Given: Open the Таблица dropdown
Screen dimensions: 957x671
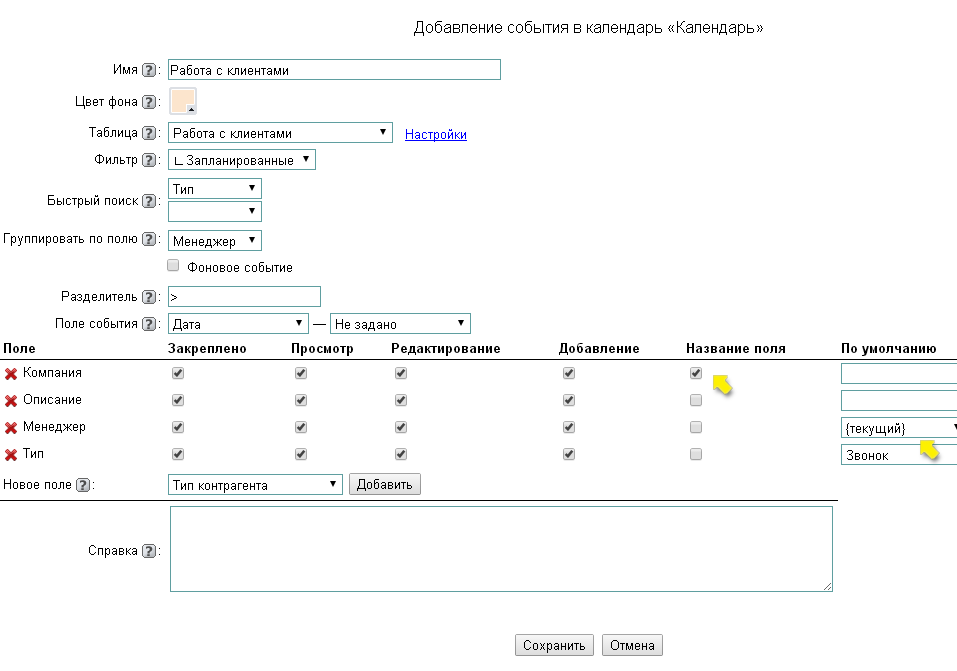Looking at the screenshot, I should (x=280, y=133).
